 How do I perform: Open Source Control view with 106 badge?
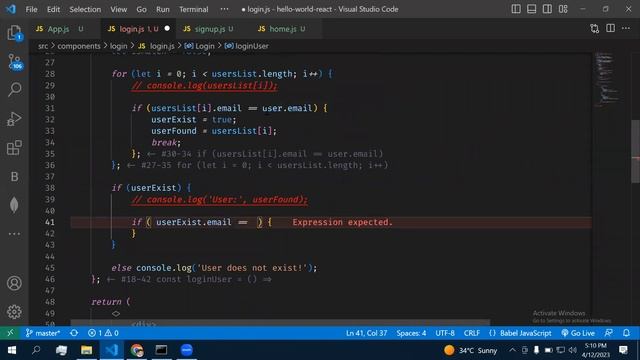click(14, 62)
